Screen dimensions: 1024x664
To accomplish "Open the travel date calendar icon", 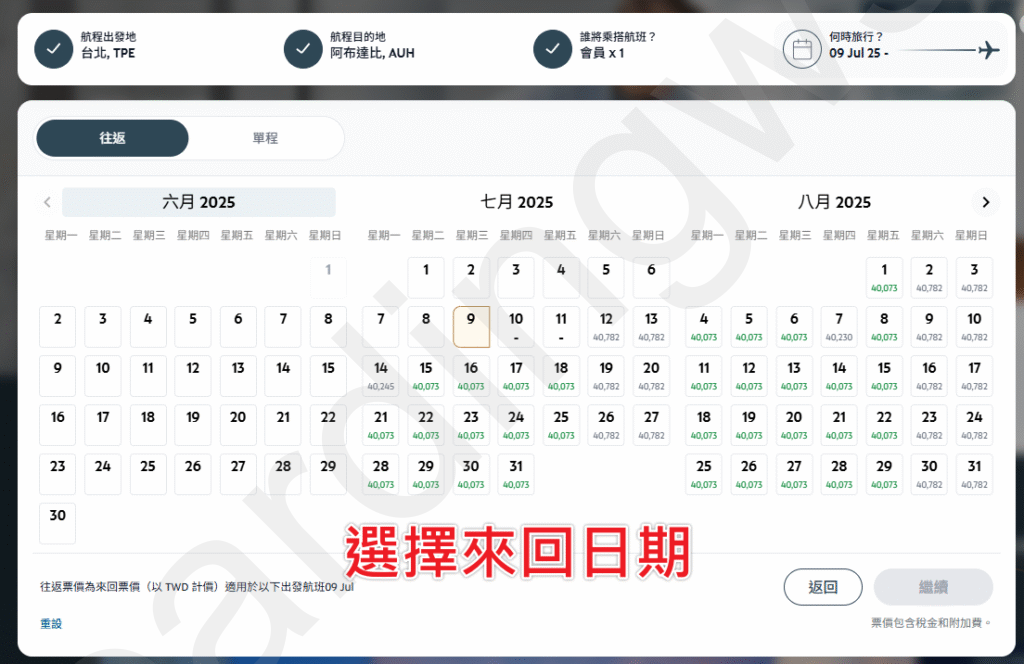I will coord(802,49).
